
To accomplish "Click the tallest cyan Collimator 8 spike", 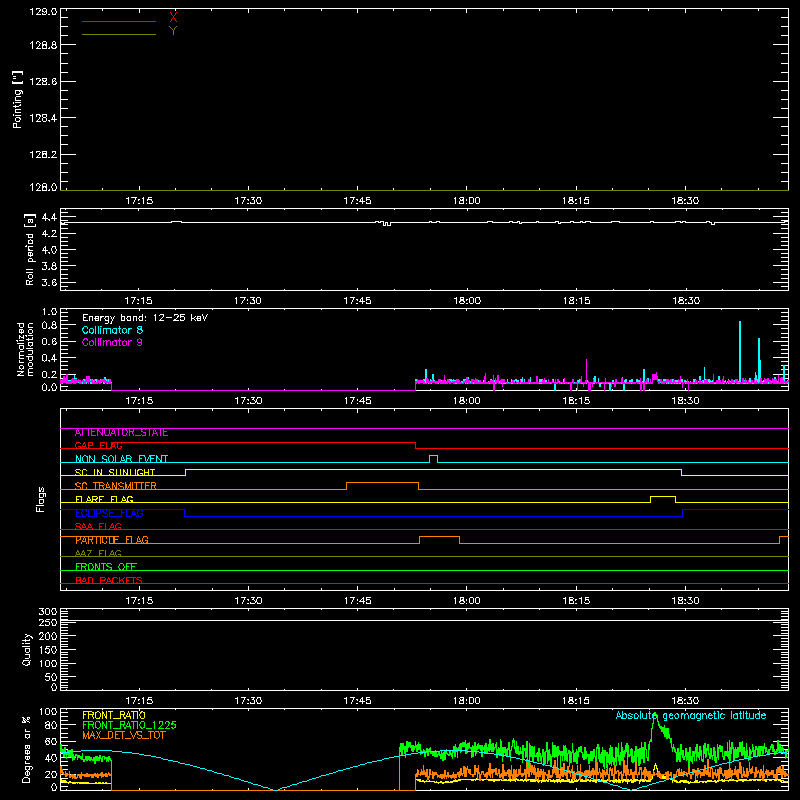I will (740, 351).
